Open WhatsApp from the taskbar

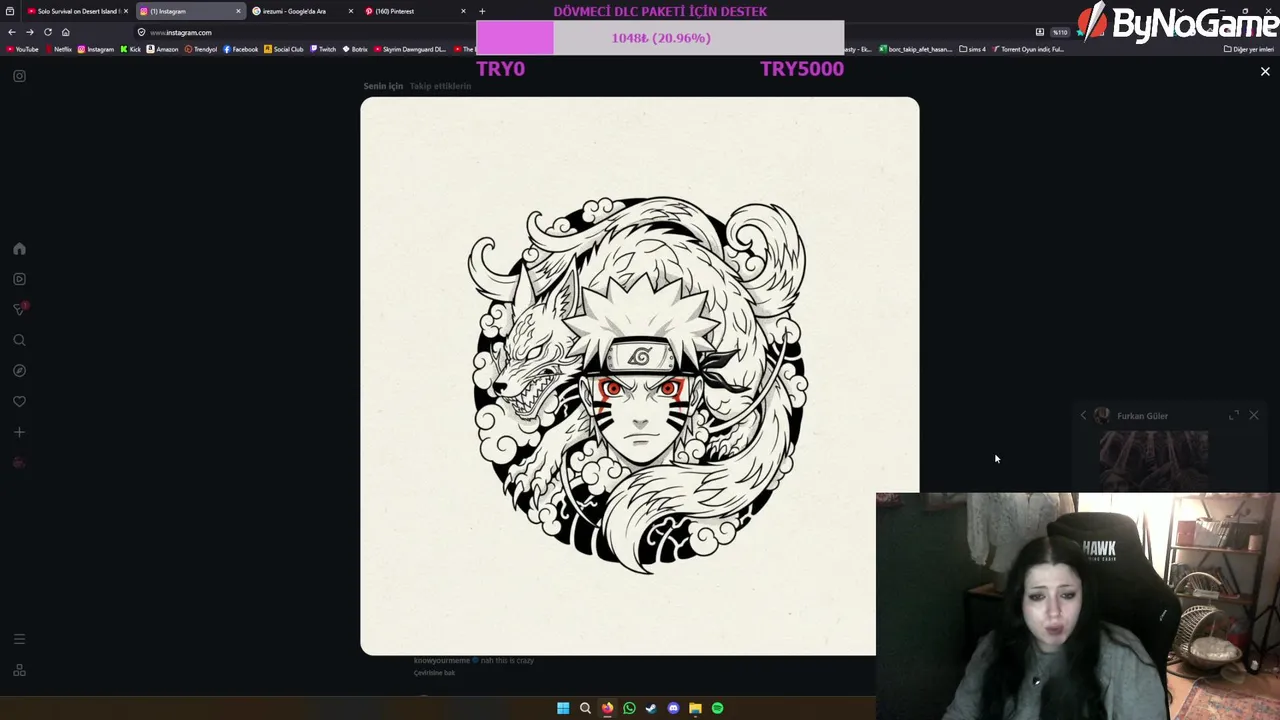tap(629, 708)
